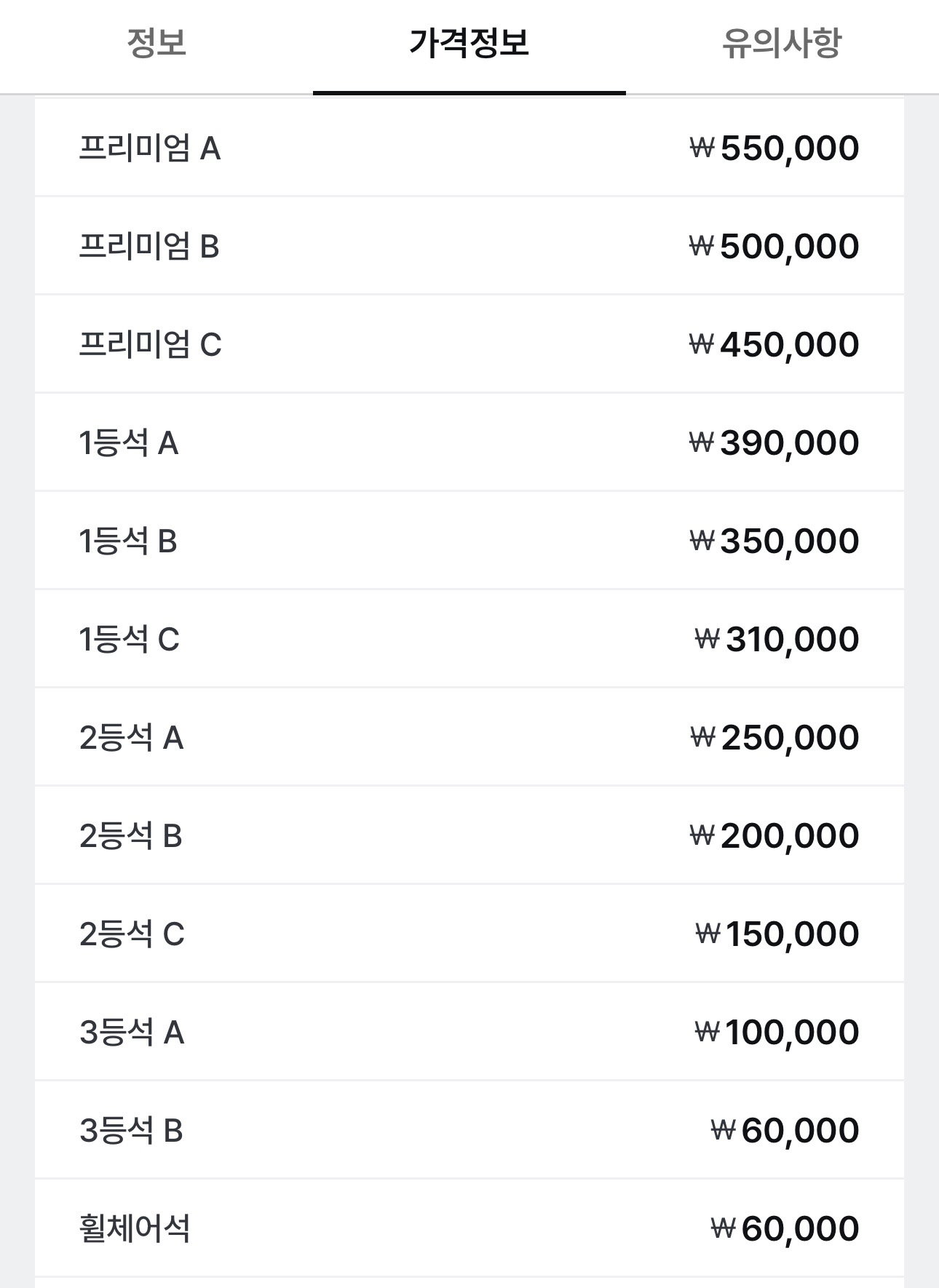The image size is (939, 1288).
Task: Click the ₩100,000 price
Action: (777, 1033)
